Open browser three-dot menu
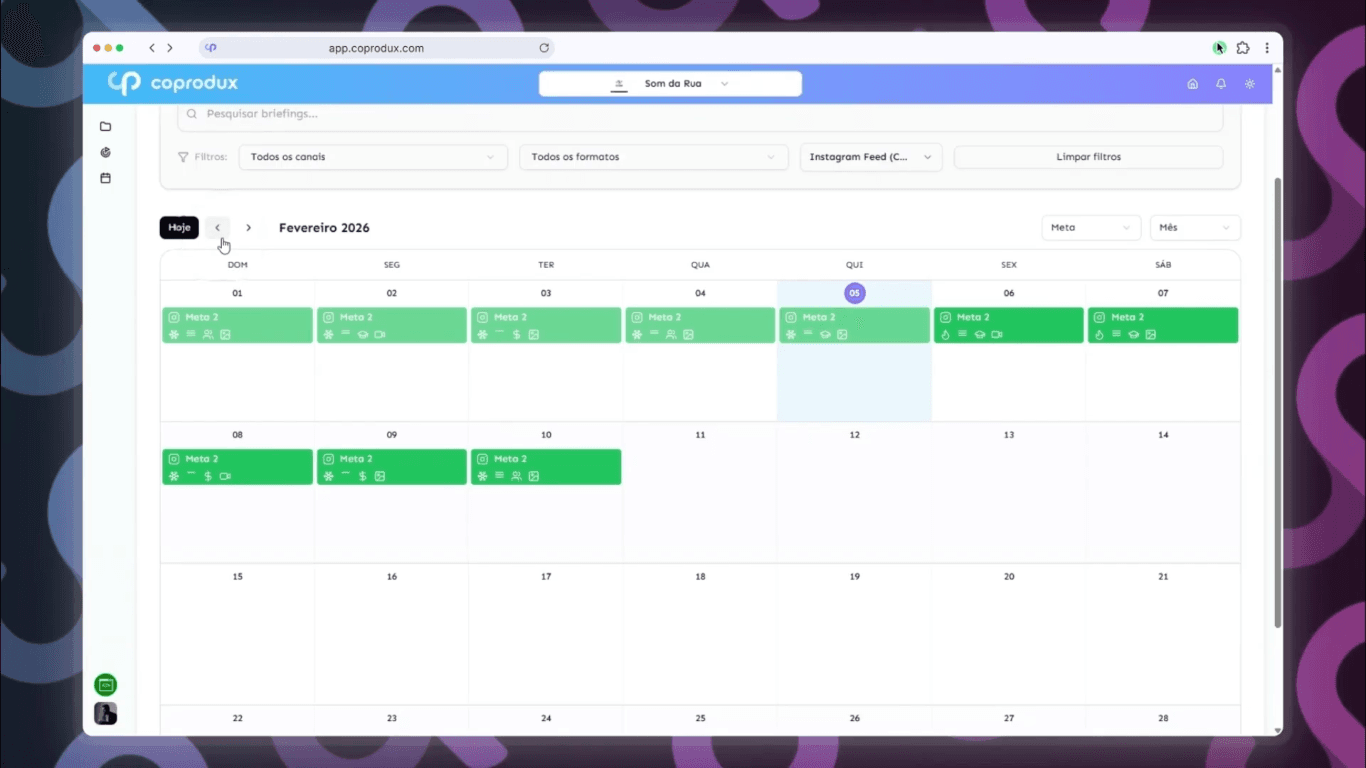 pyautogui.click(x=1267, y=48)
